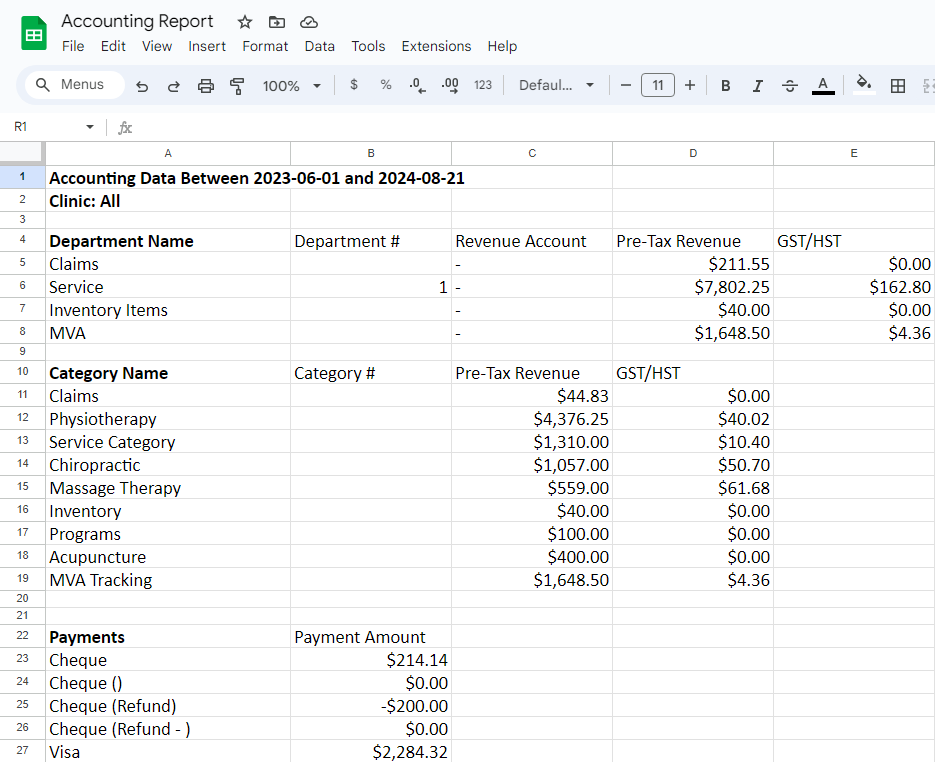The width and height of the screenshot is (935, 762).
Task: Open the borders tool
Action: [x=897, y=86]
